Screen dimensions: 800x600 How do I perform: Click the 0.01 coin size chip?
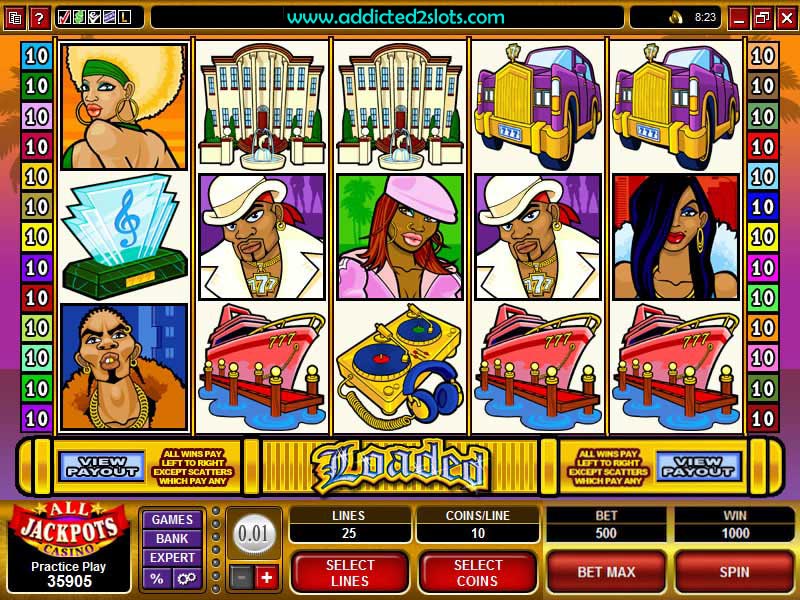pos(254,534)
